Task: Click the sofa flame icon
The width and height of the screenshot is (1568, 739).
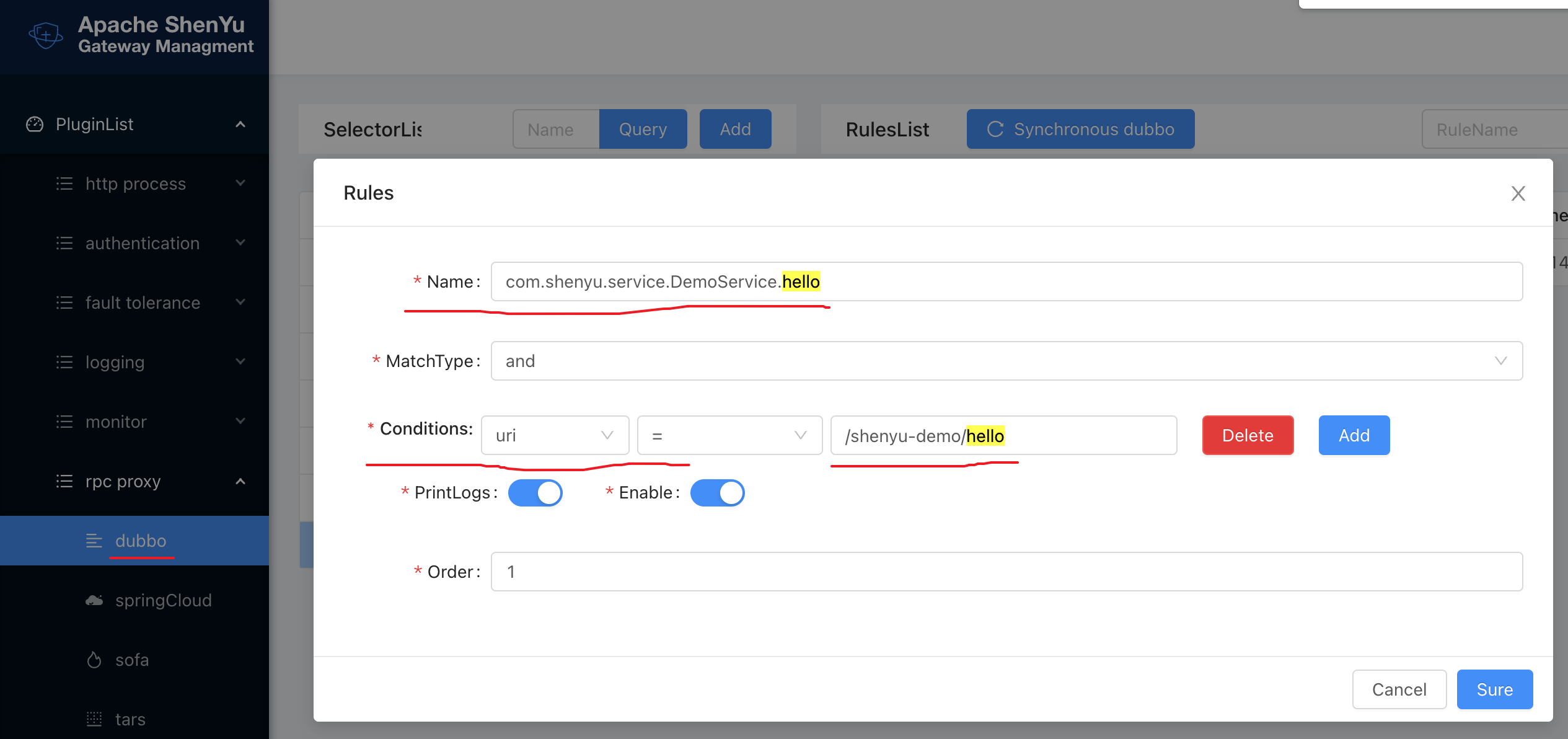Action: pos(94,659)
